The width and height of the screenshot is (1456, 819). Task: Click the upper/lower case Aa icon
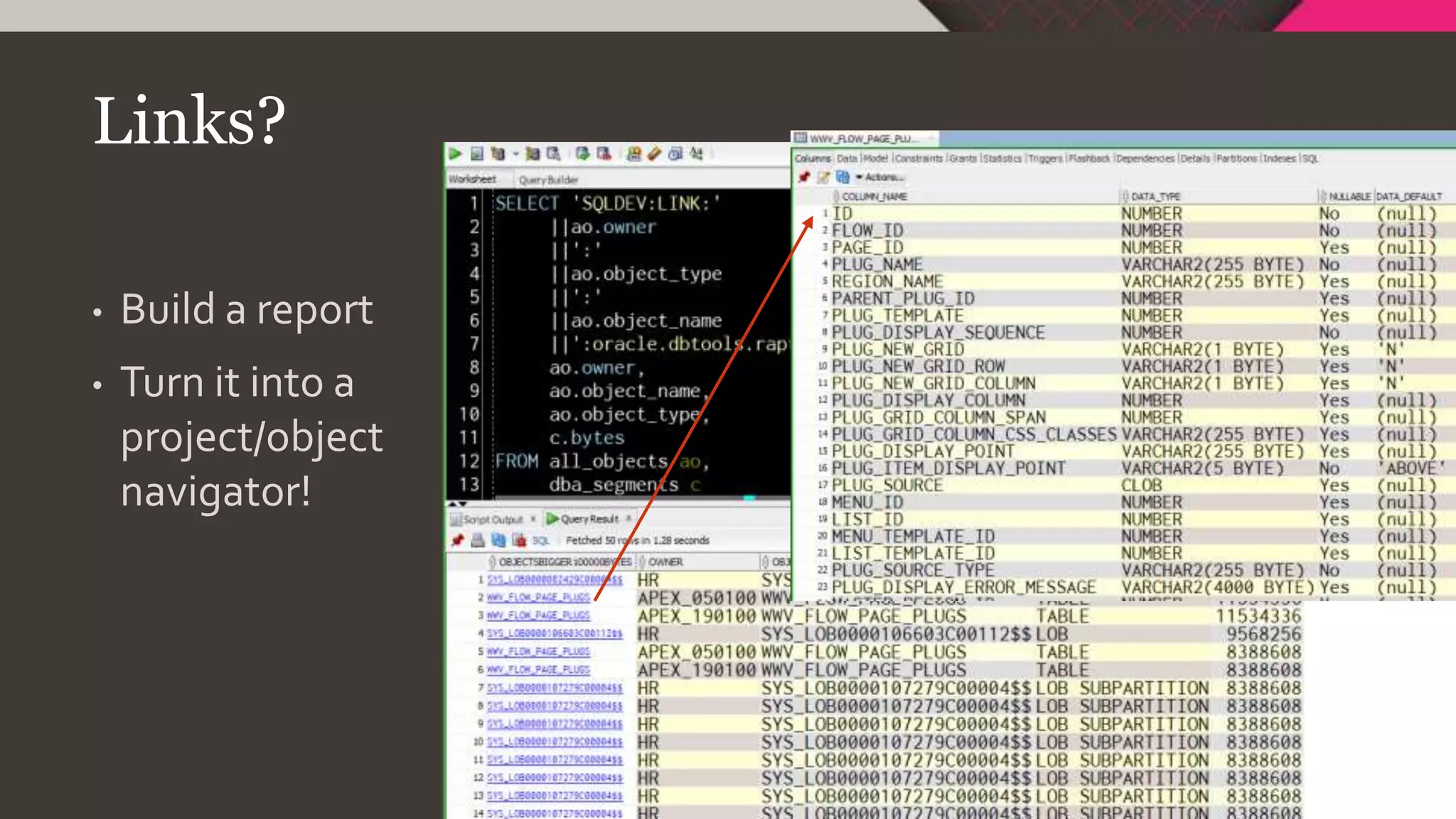[697, 154]
